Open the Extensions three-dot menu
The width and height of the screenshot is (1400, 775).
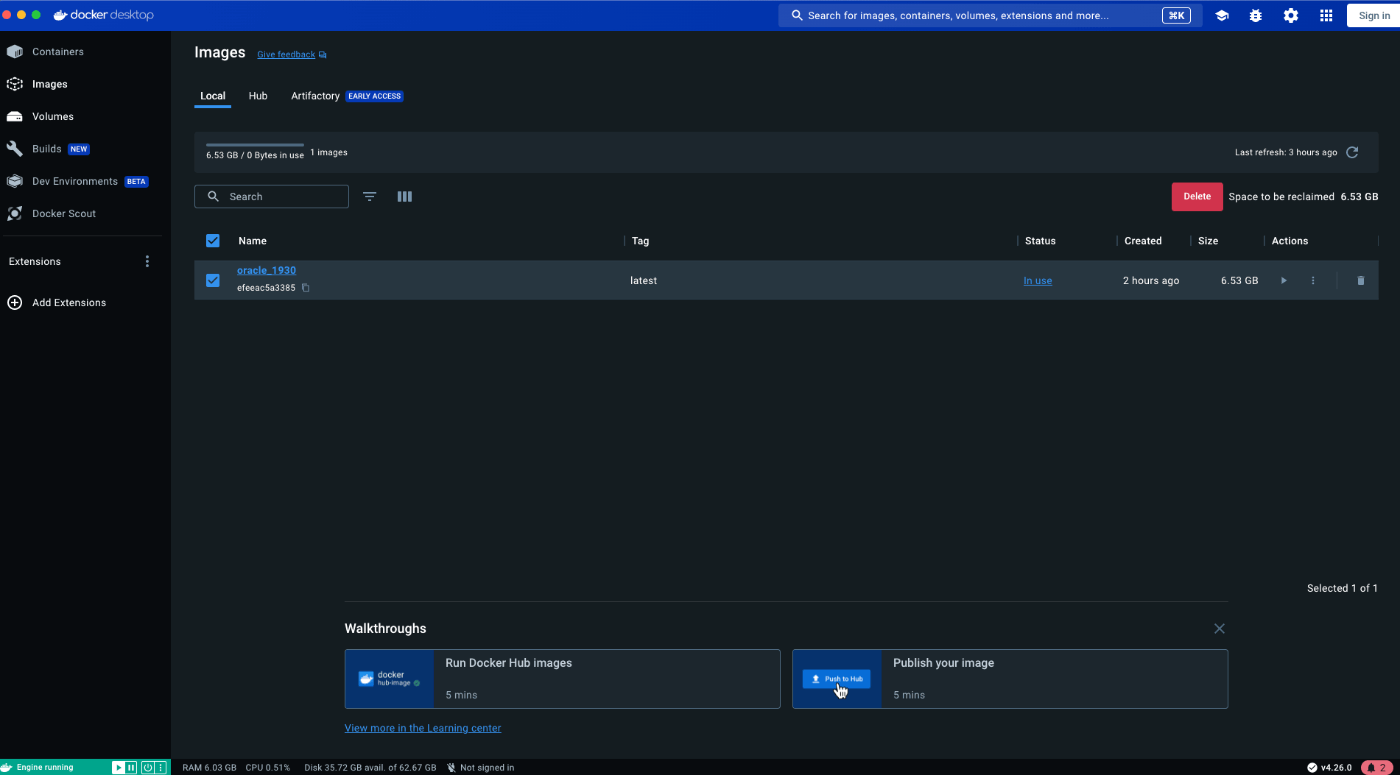pos(147,261)
